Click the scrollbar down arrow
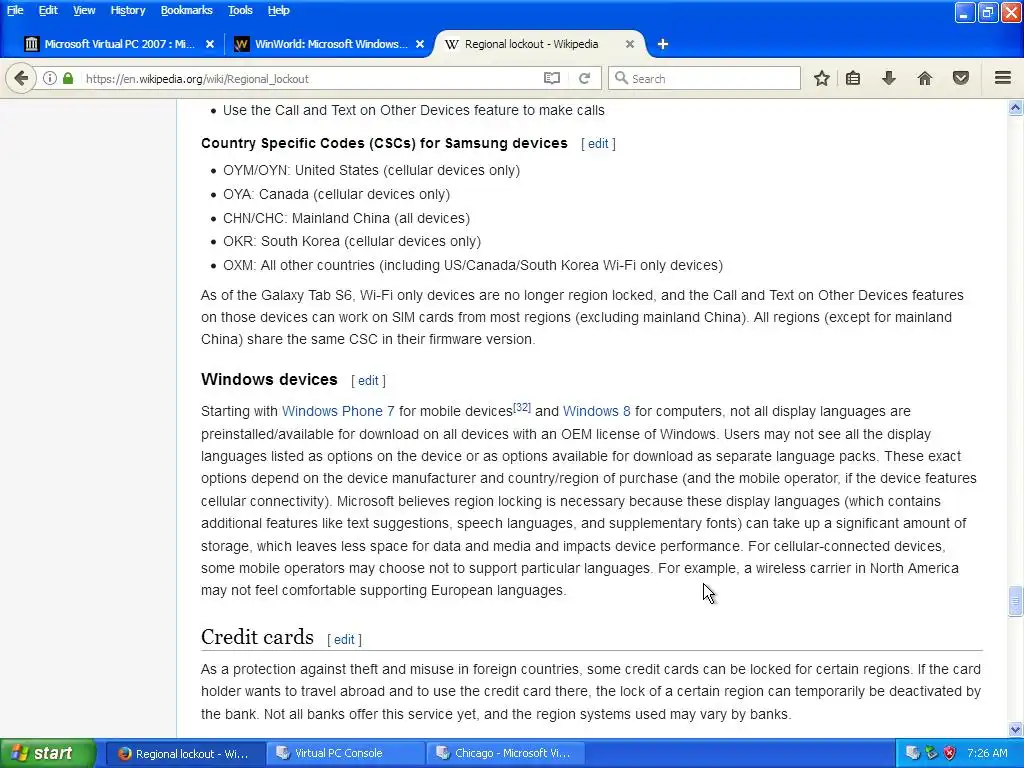1024x768 pixels. (x=1015, y=729)
